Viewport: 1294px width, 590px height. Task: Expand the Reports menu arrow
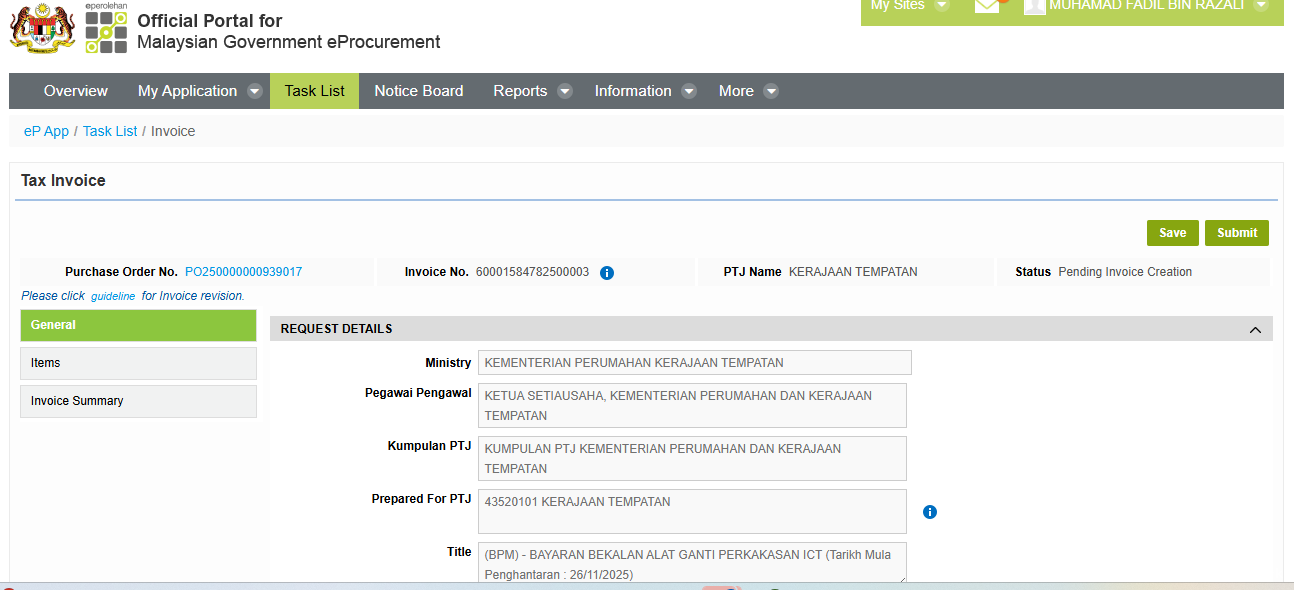point(565,91)
